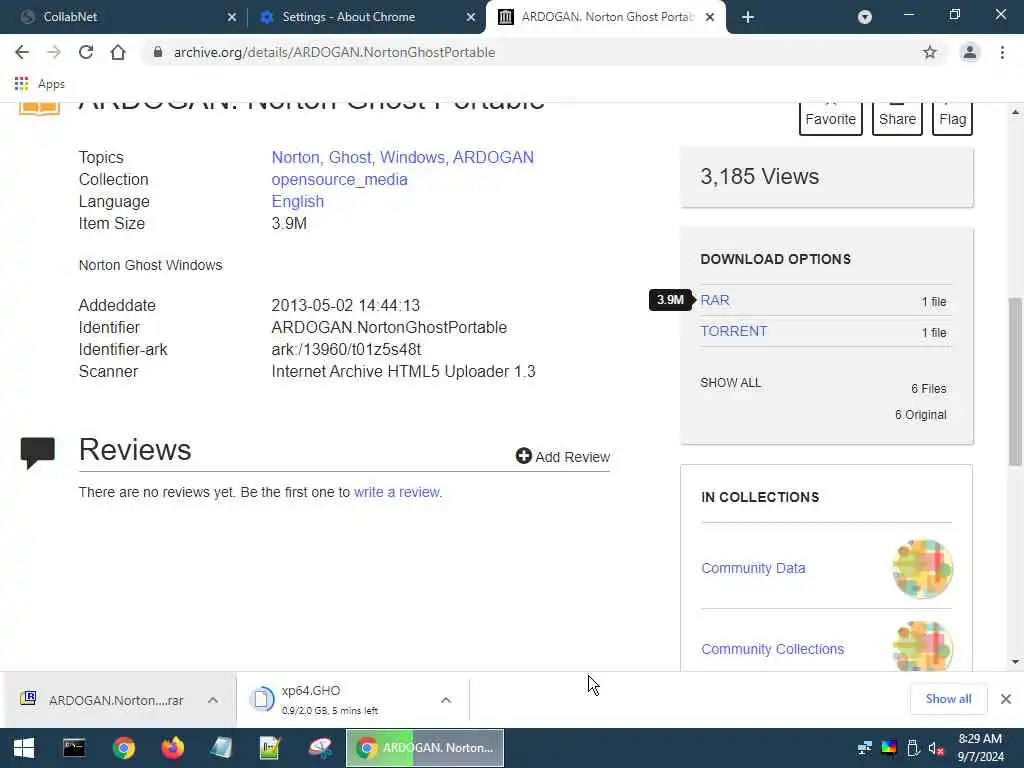Open the opensource_media collection link

pyautogui.click(x=339, y=180)
